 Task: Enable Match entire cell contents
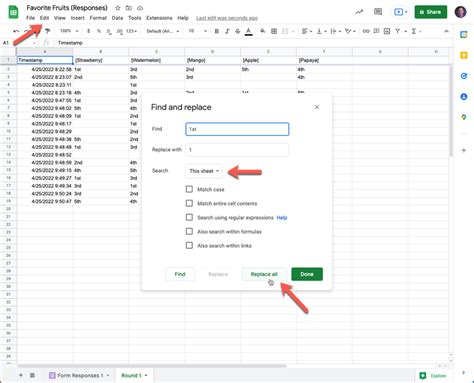point(189,203)
